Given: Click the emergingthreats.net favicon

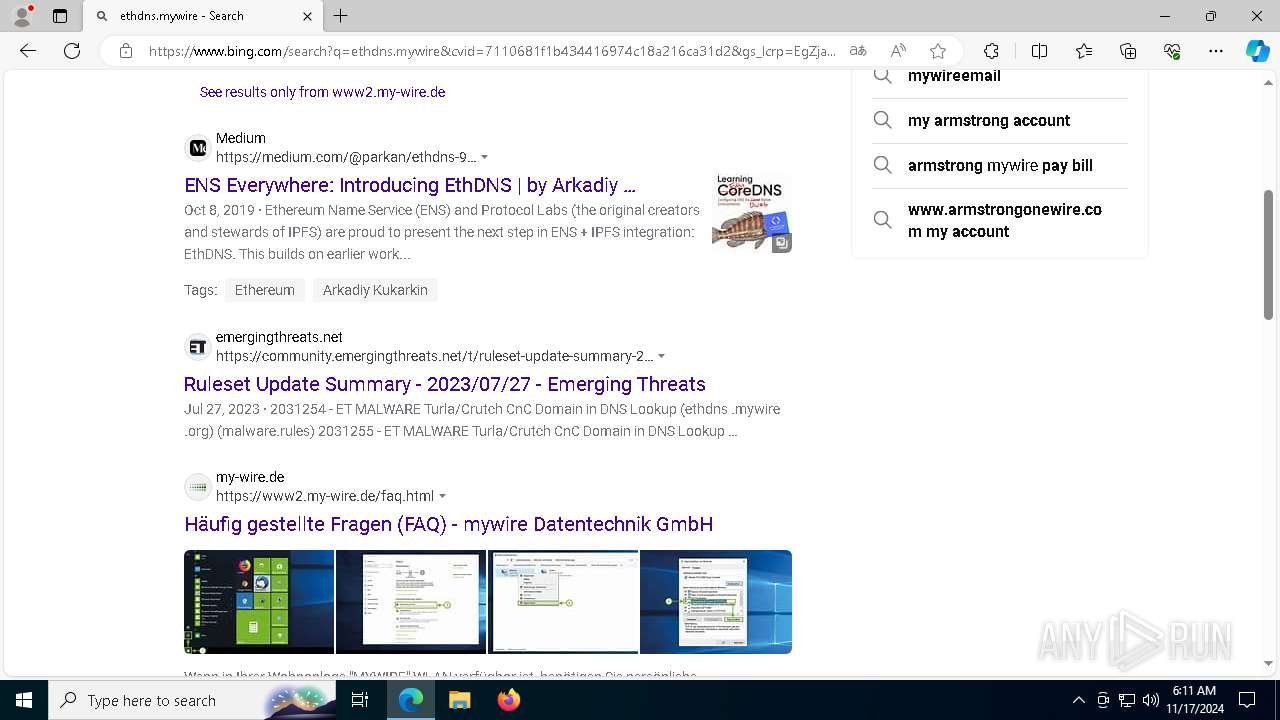Looking at the screenshot, I should (198, 347).
